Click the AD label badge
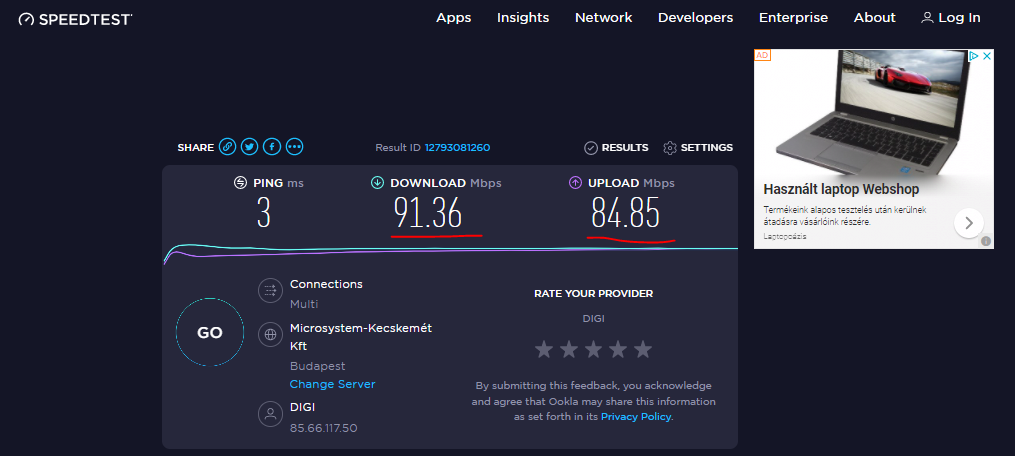 [763, 56]
